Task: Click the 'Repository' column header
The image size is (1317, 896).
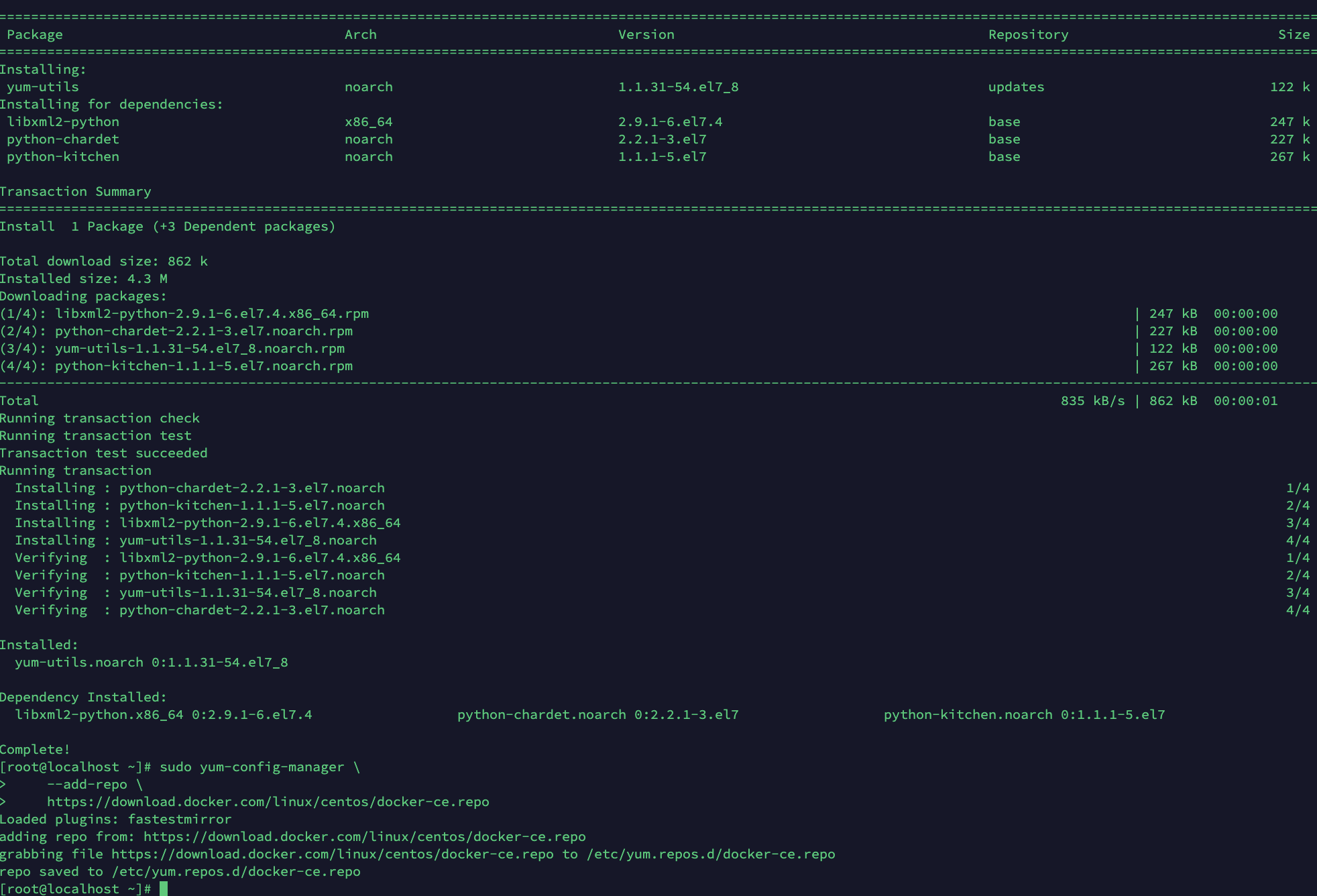Action: click(1029, 34)
